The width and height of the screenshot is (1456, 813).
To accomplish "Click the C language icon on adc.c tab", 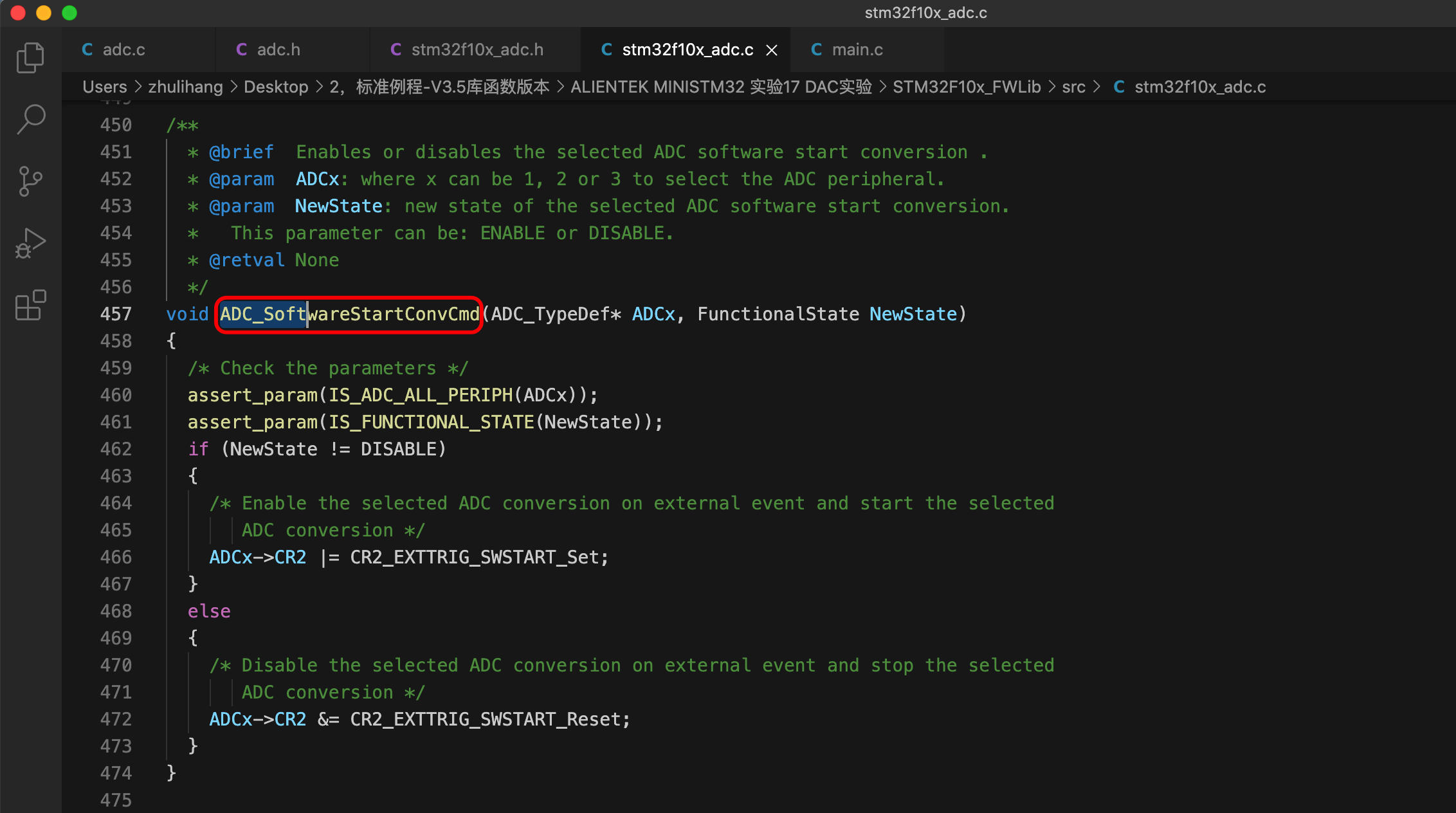I will (87, 50).
